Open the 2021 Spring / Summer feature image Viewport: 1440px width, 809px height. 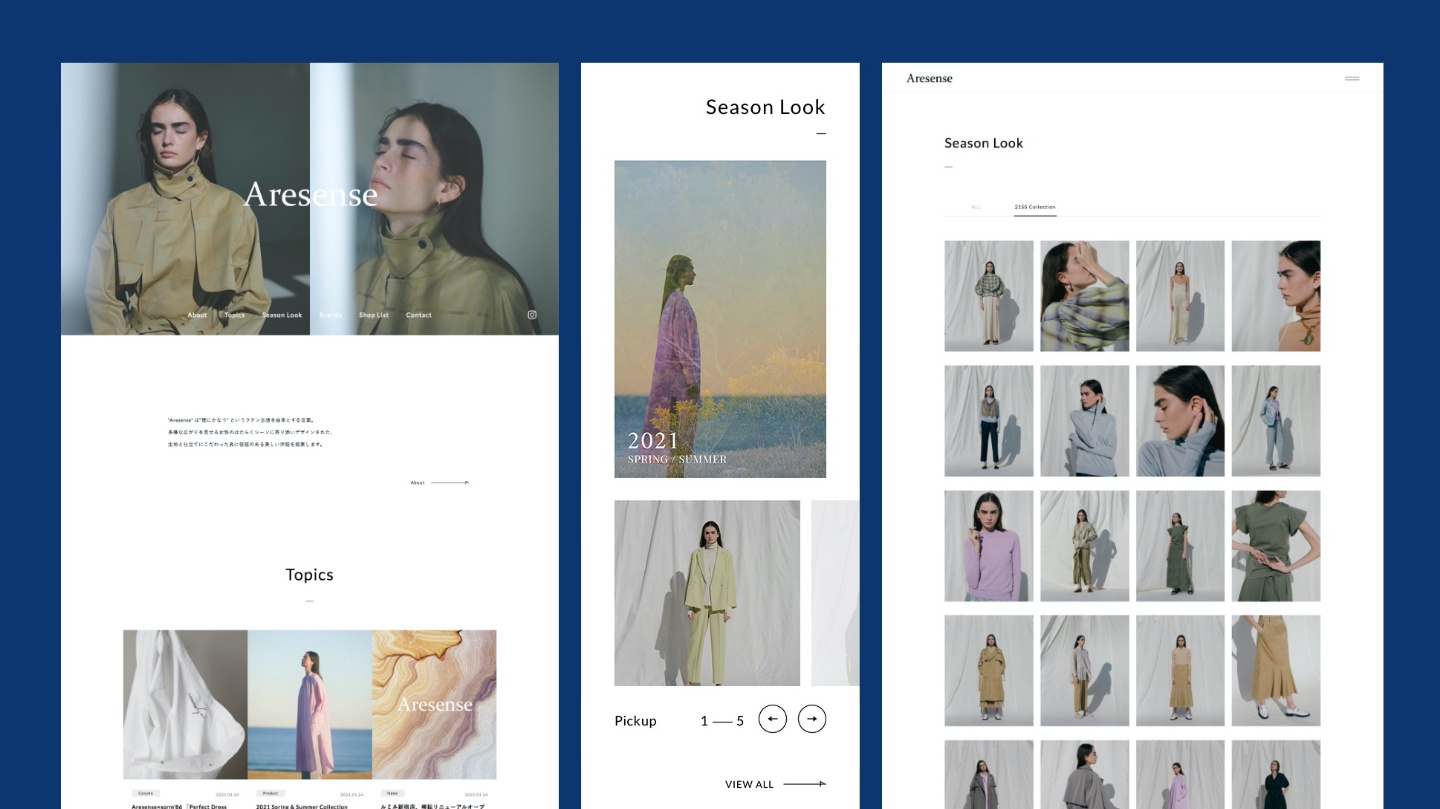coord(720,319)
